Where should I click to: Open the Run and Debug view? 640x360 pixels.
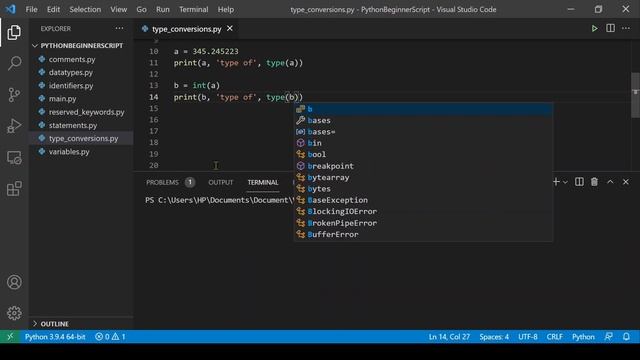click(x=14, y=126)
